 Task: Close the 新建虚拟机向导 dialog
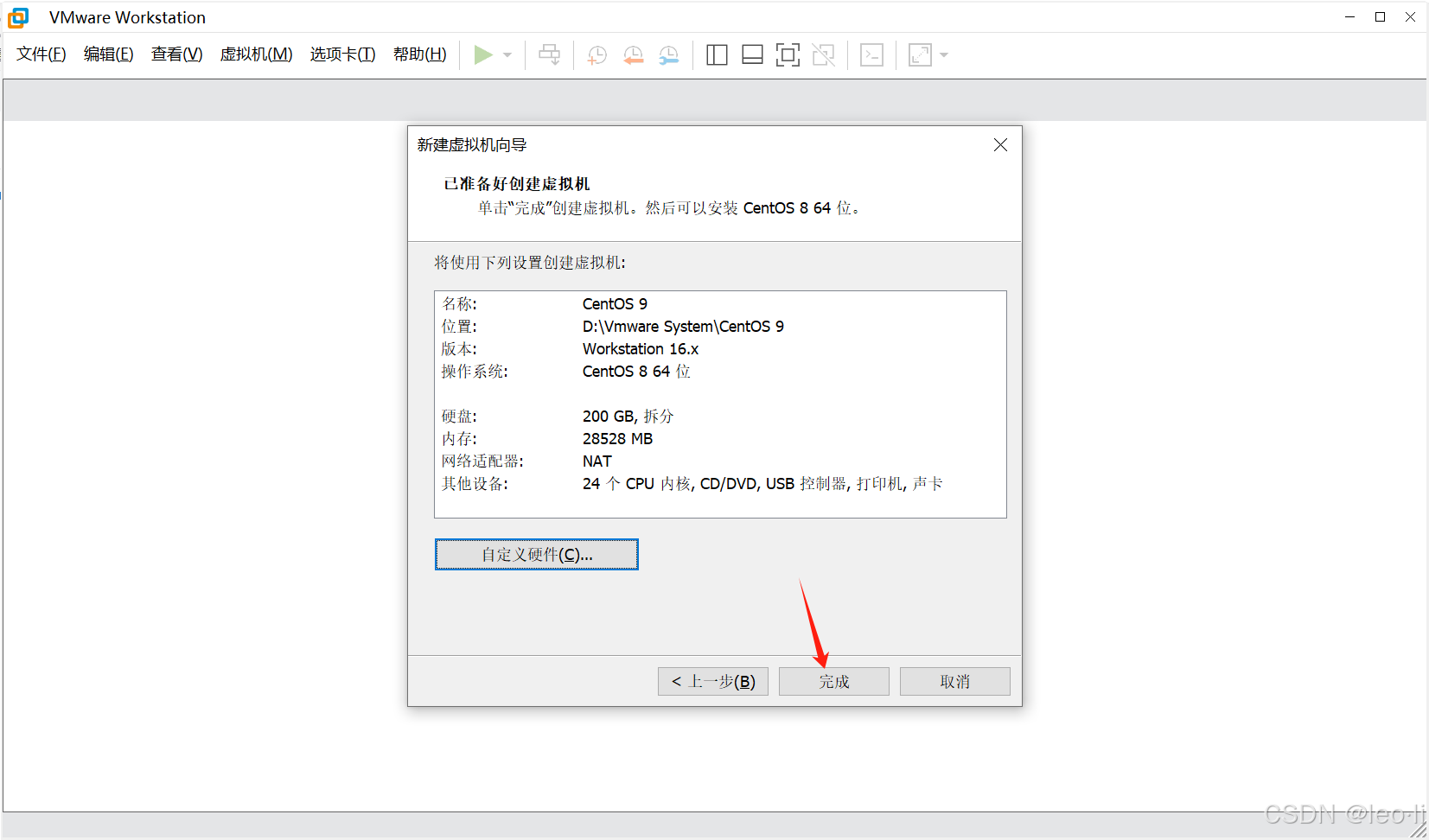tap(1000, 145)
